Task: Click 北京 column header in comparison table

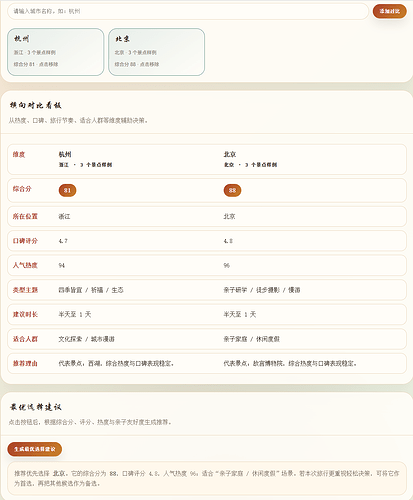Action: 230,154
